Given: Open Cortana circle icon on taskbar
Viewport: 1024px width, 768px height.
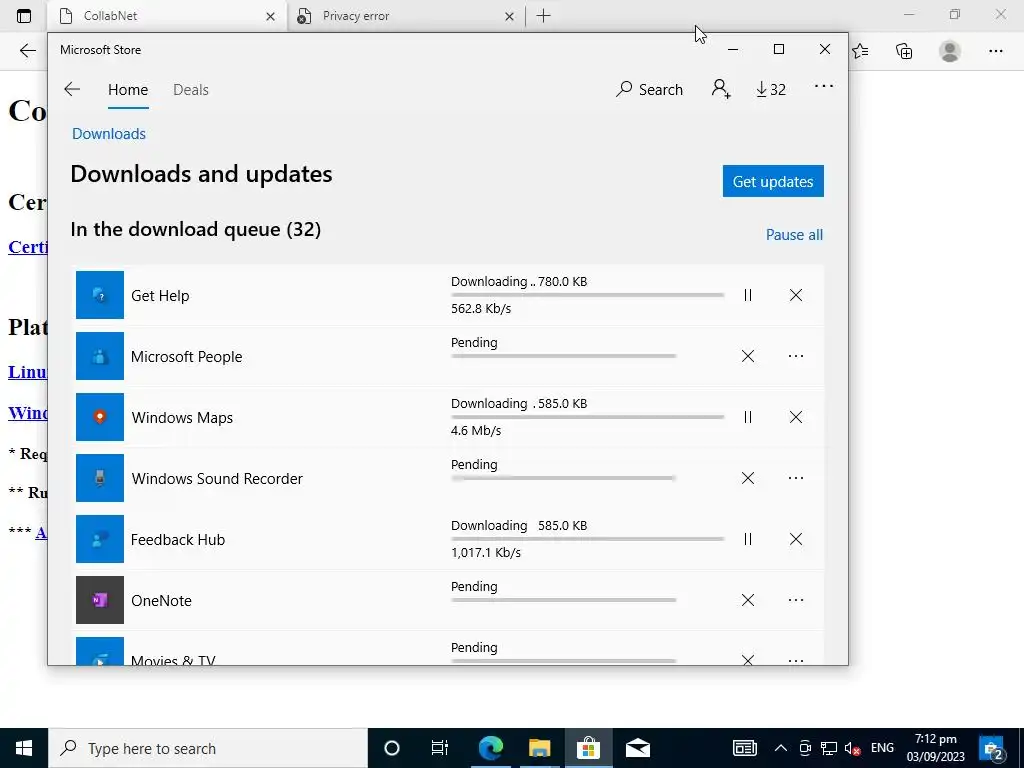Looking at the screenshot, I should [x=391, y=748].
